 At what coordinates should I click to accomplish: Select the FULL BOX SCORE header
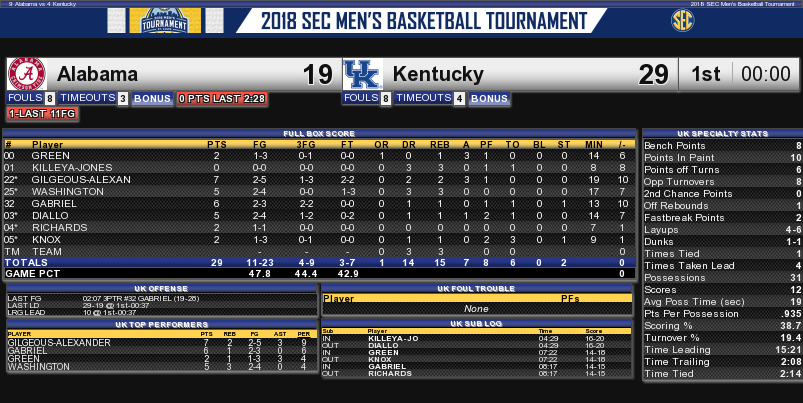pos(319,134)
